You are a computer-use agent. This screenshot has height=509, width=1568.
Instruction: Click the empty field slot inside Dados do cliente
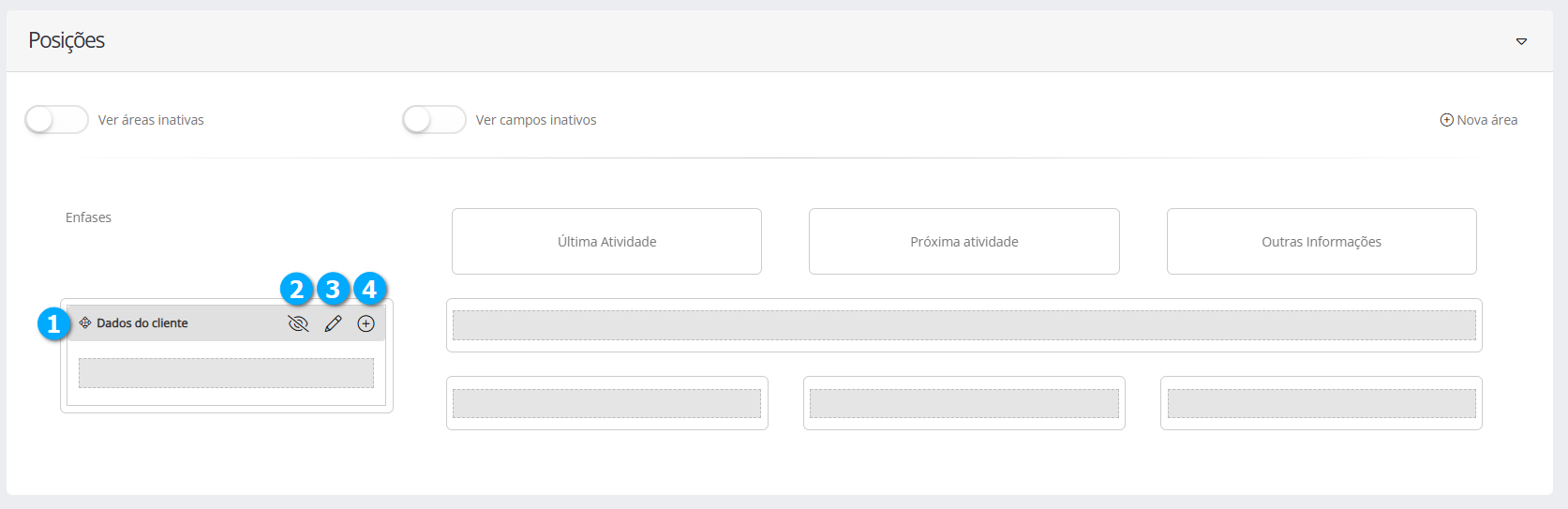(226, 373)
